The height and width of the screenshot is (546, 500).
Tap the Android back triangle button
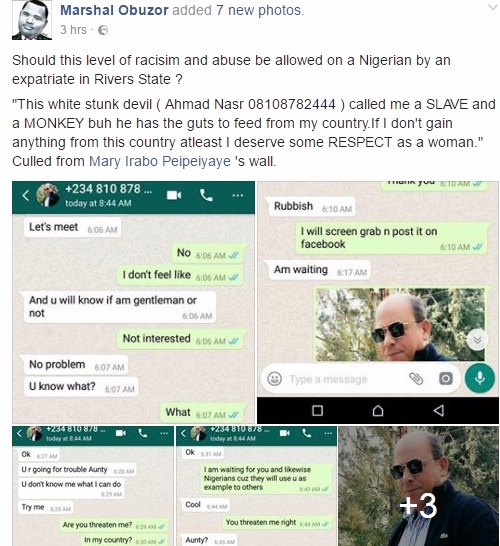click(x=439, y=411)
